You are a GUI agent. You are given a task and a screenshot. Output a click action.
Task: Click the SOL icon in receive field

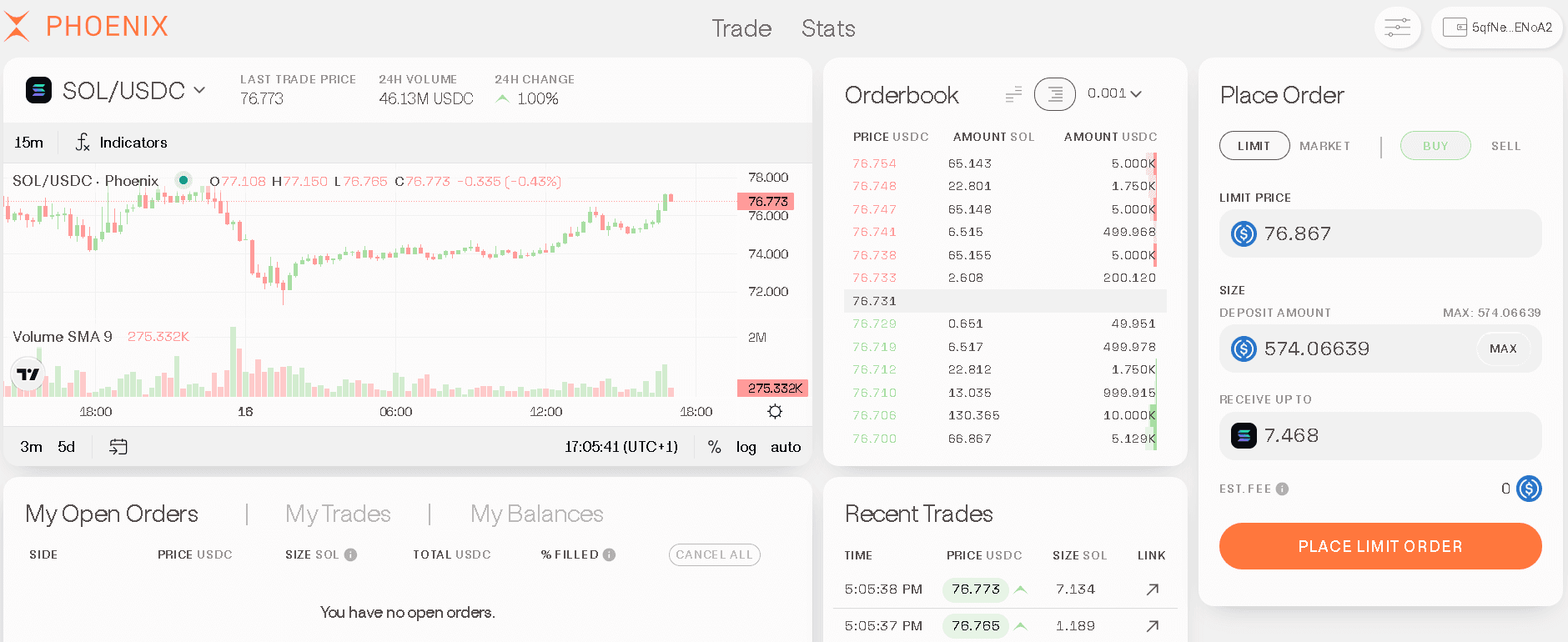click(x=1244, y=435)
